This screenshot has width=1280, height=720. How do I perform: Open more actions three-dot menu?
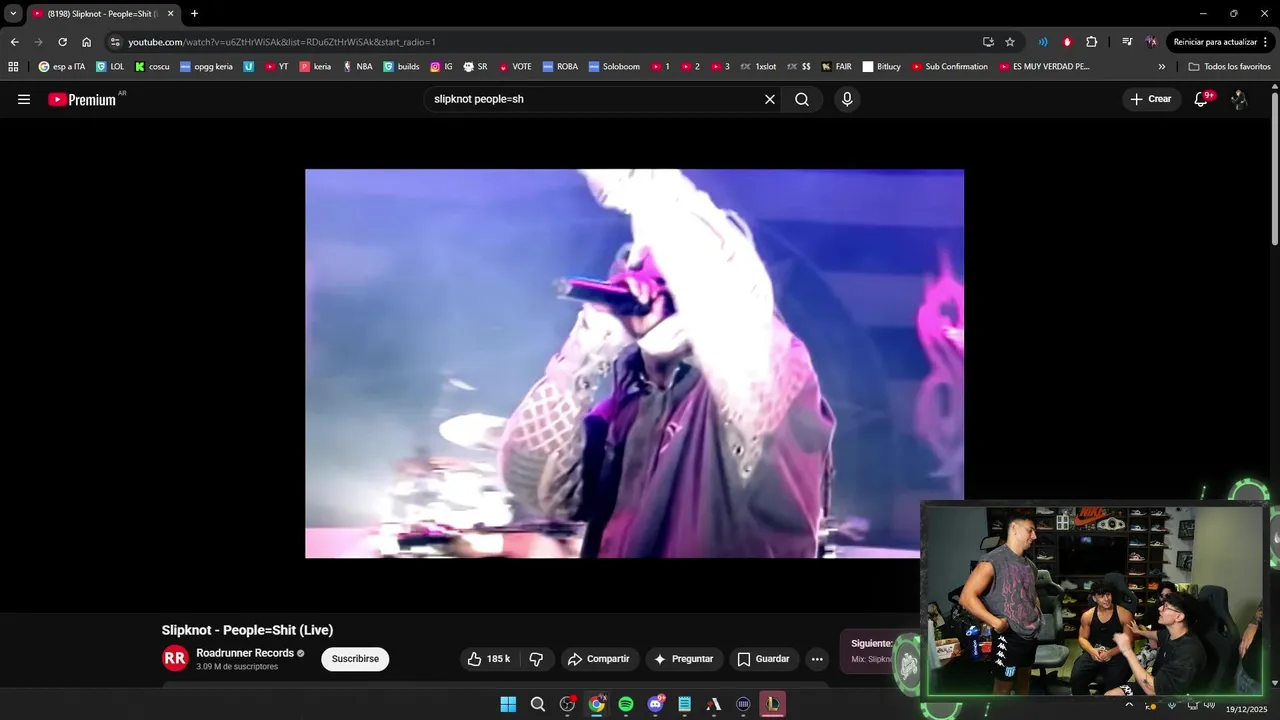(817, 659)
